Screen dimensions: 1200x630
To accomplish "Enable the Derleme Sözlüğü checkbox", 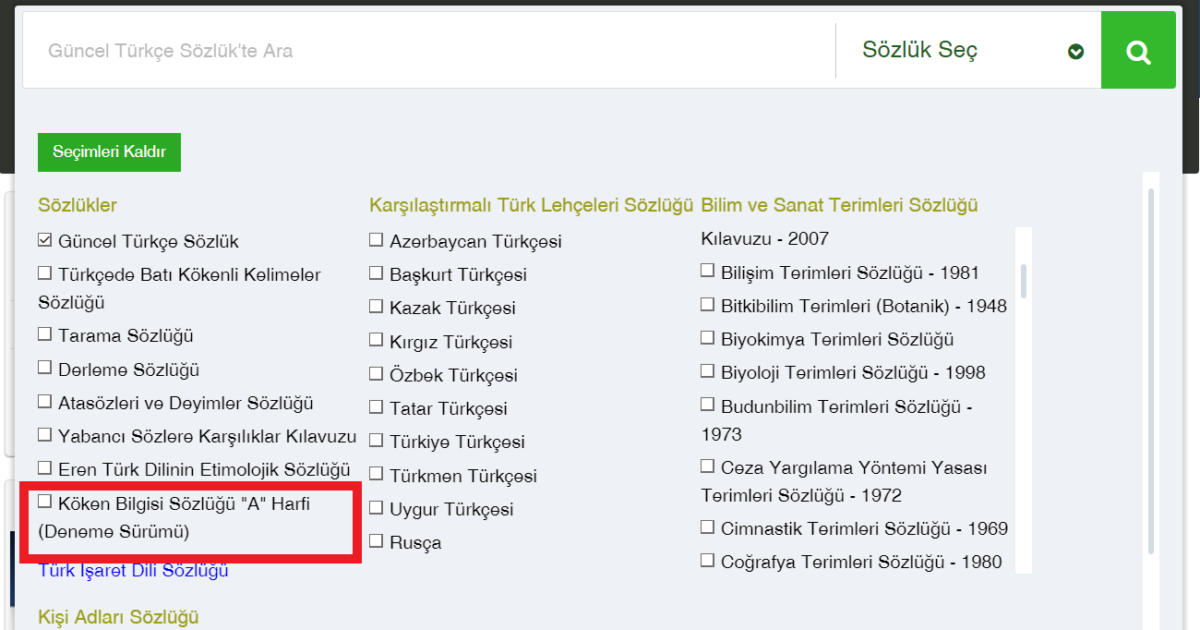I will point(45,368).
